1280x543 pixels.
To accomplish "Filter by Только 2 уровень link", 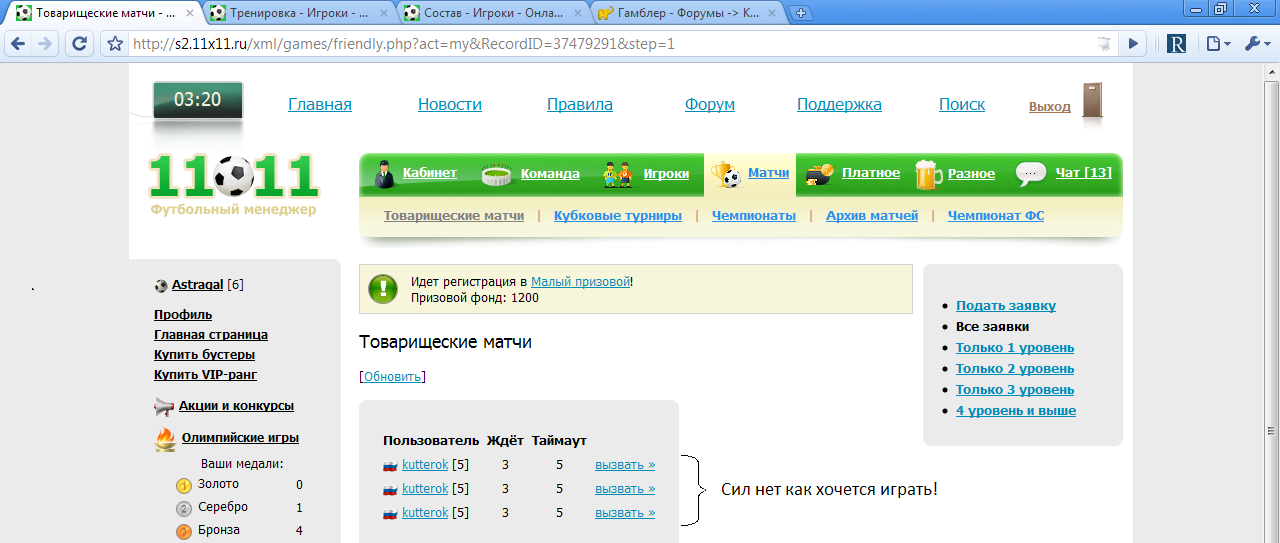I will point(1014,369).
